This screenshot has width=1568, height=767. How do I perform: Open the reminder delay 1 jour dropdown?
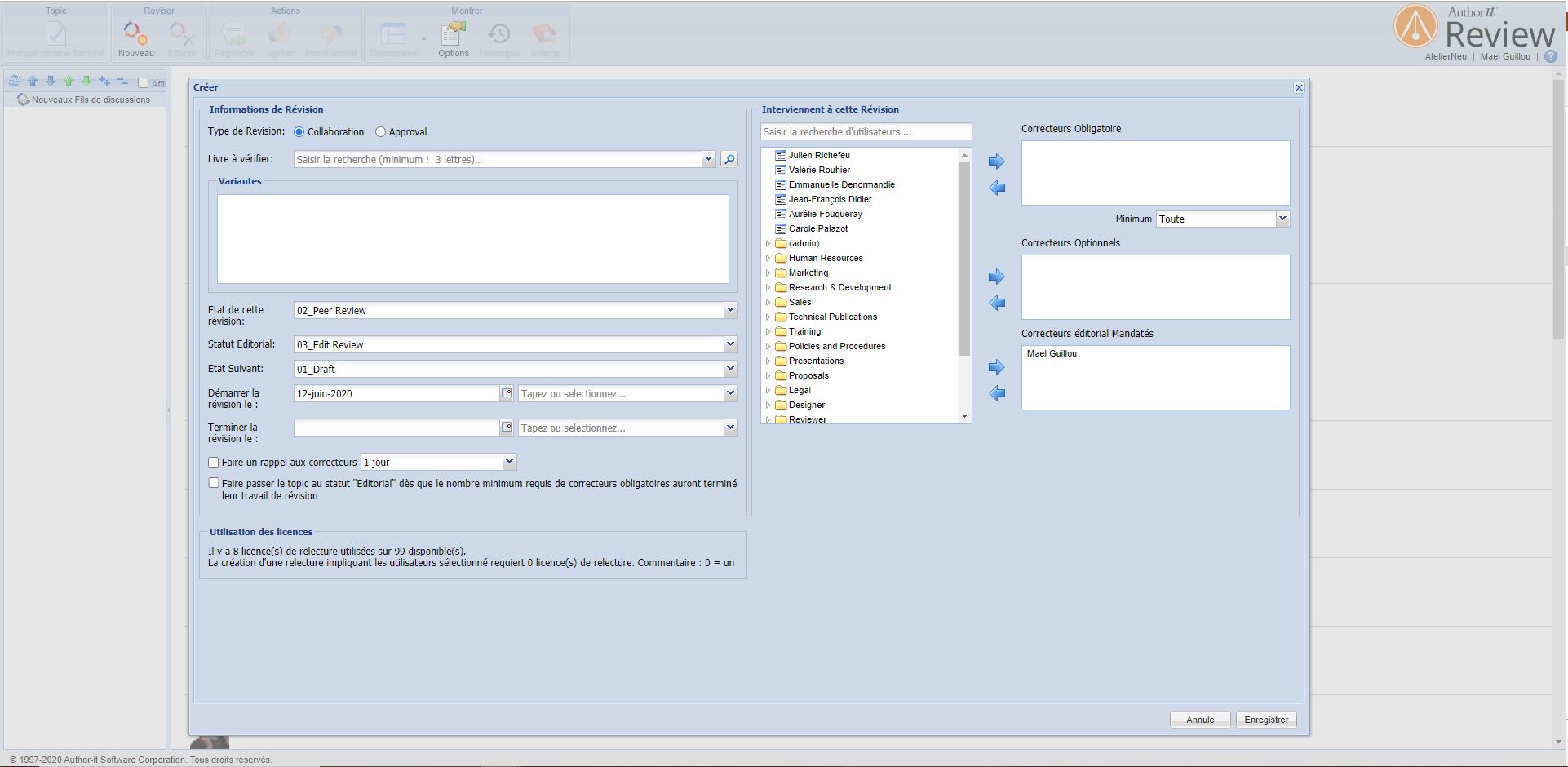(509, 462)
